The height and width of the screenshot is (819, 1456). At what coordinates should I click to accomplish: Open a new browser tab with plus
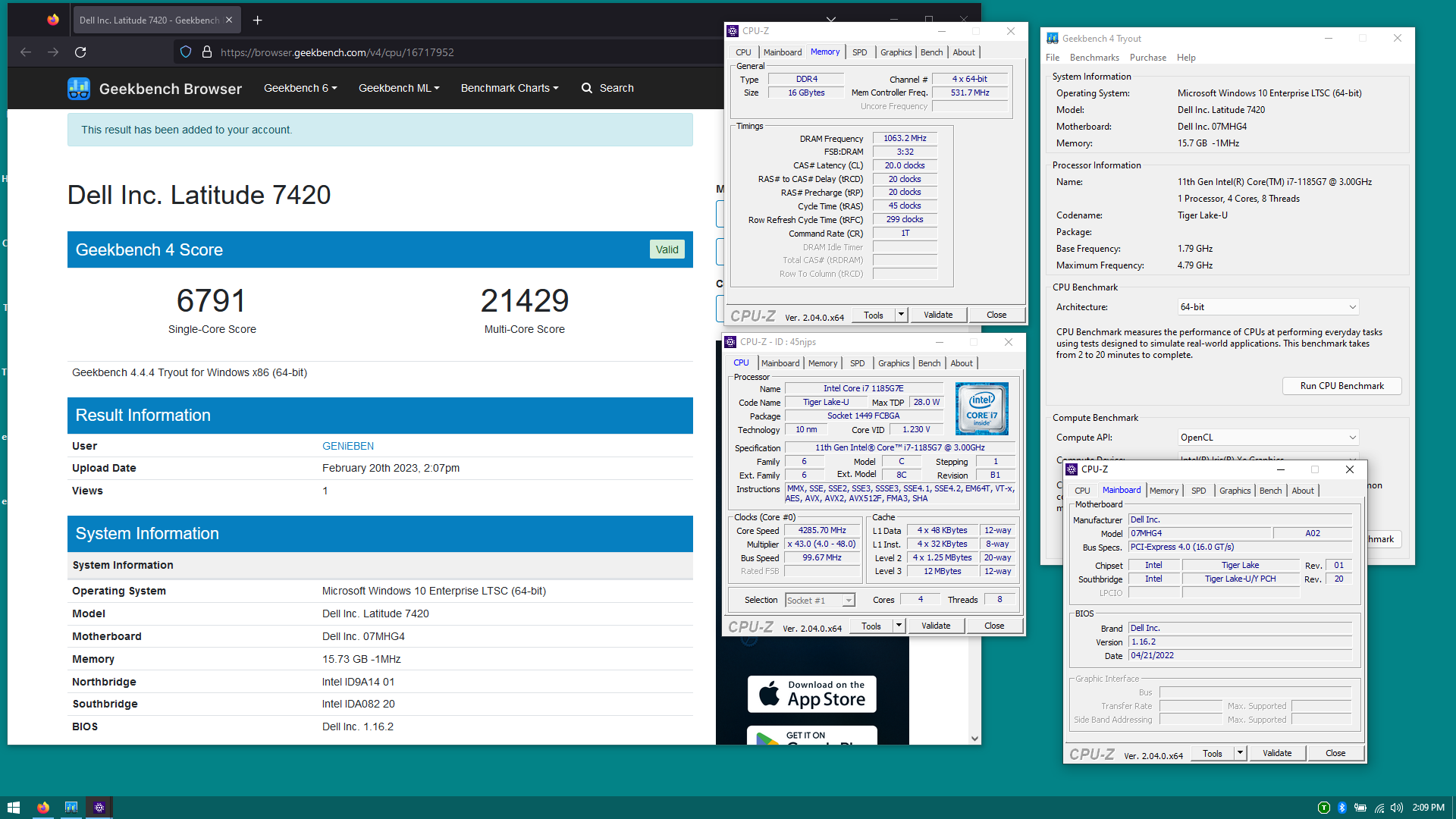pyautogui.click(x=257, y=20)
